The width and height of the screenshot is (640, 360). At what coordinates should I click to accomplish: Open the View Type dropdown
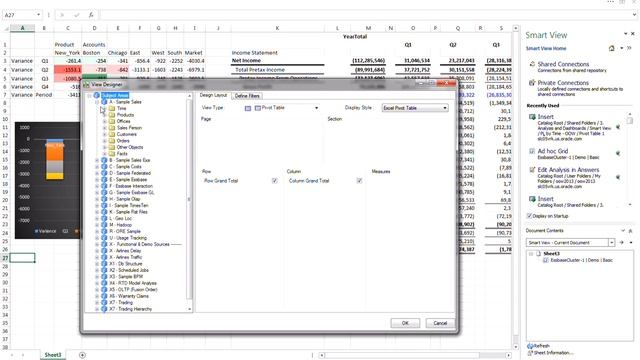(316, 108)
